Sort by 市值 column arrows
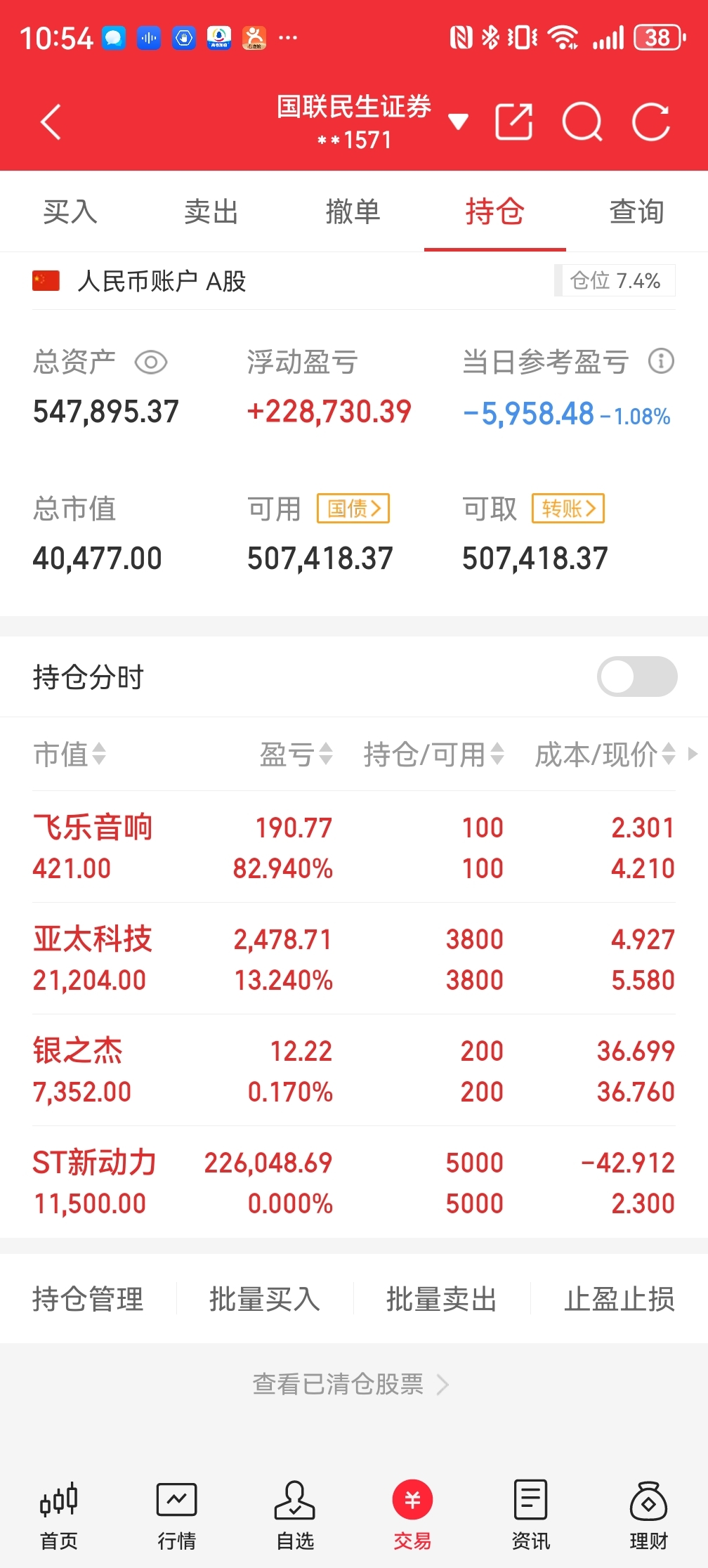 70,754
